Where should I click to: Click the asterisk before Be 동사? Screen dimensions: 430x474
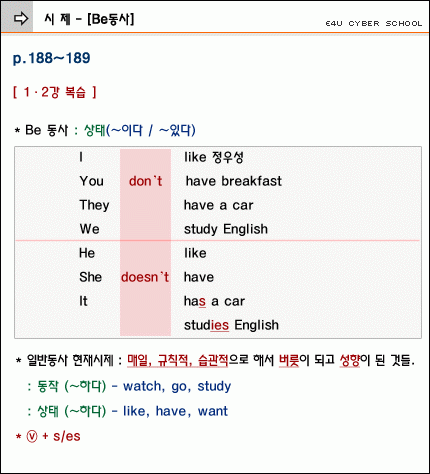(17, 130)
